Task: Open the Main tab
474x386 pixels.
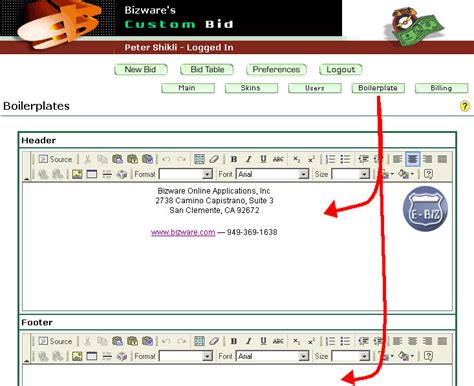Action: (188, 88)
